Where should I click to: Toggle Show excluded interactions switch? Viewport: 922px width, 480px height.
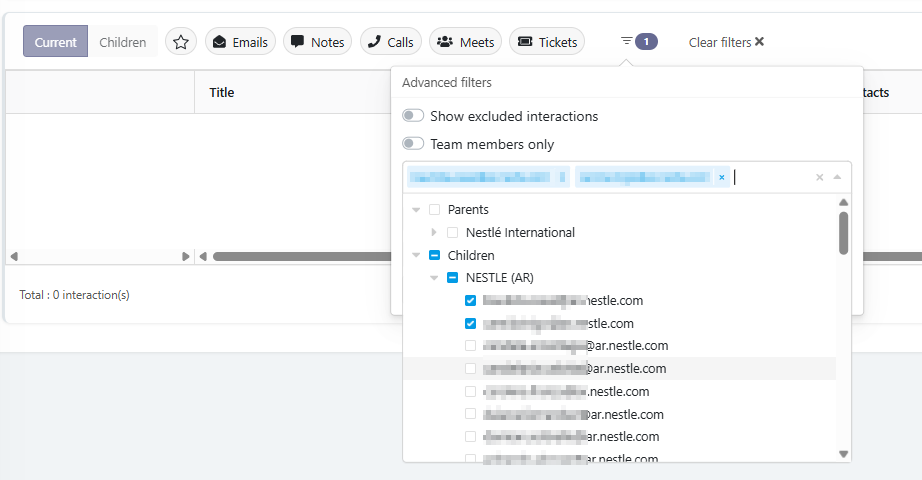click(x=413, y=116)
